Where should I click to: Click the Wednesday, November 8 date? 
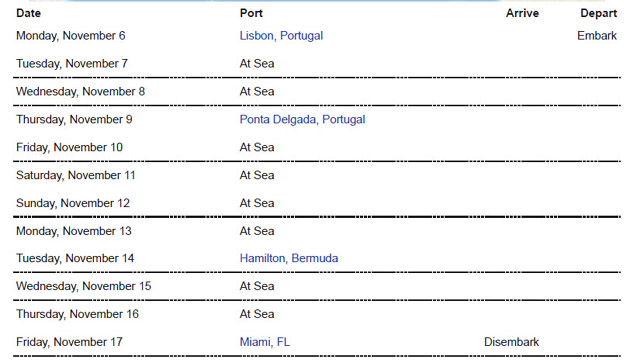pyautogui.click(x=80, y=91)
